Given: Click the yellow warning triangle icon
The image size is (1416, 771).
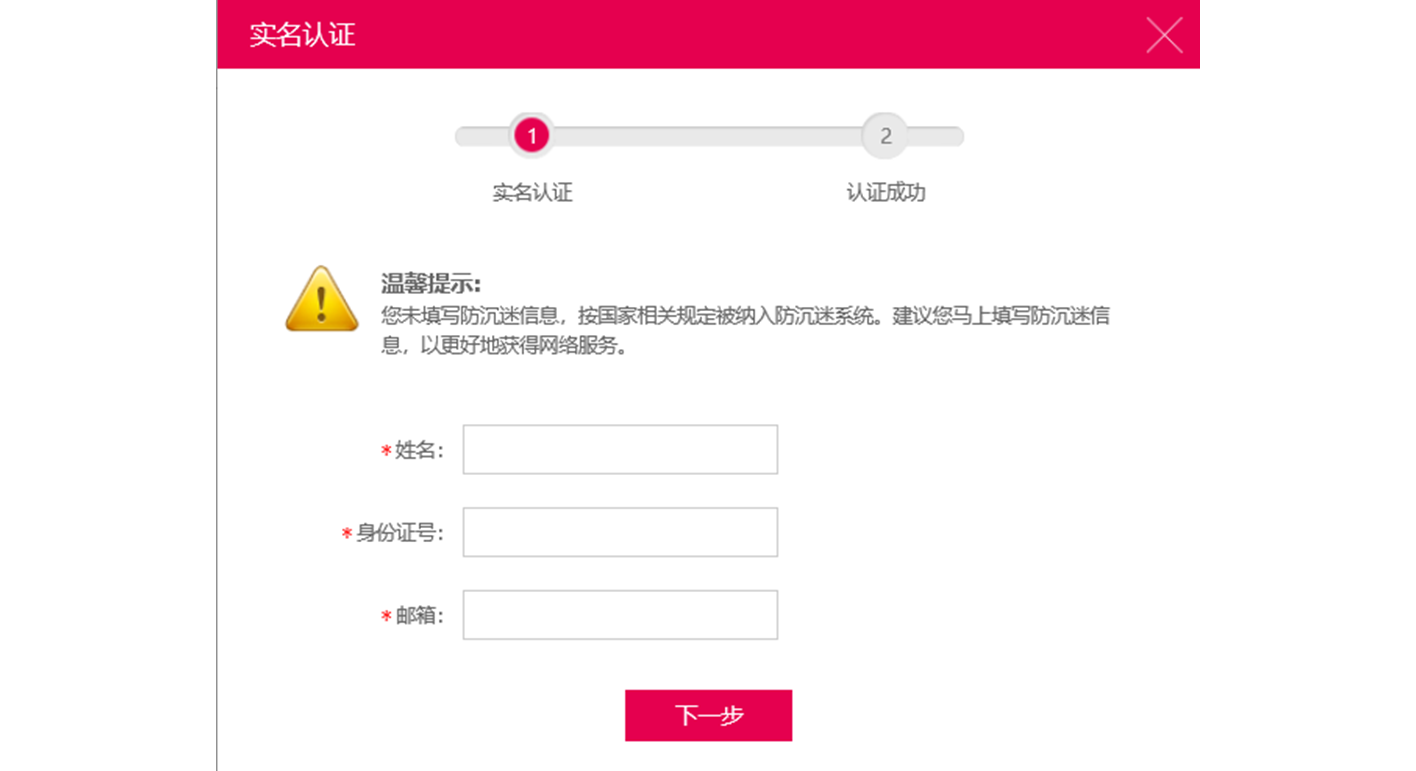Looking at the screenshot, I should point(321,300).
